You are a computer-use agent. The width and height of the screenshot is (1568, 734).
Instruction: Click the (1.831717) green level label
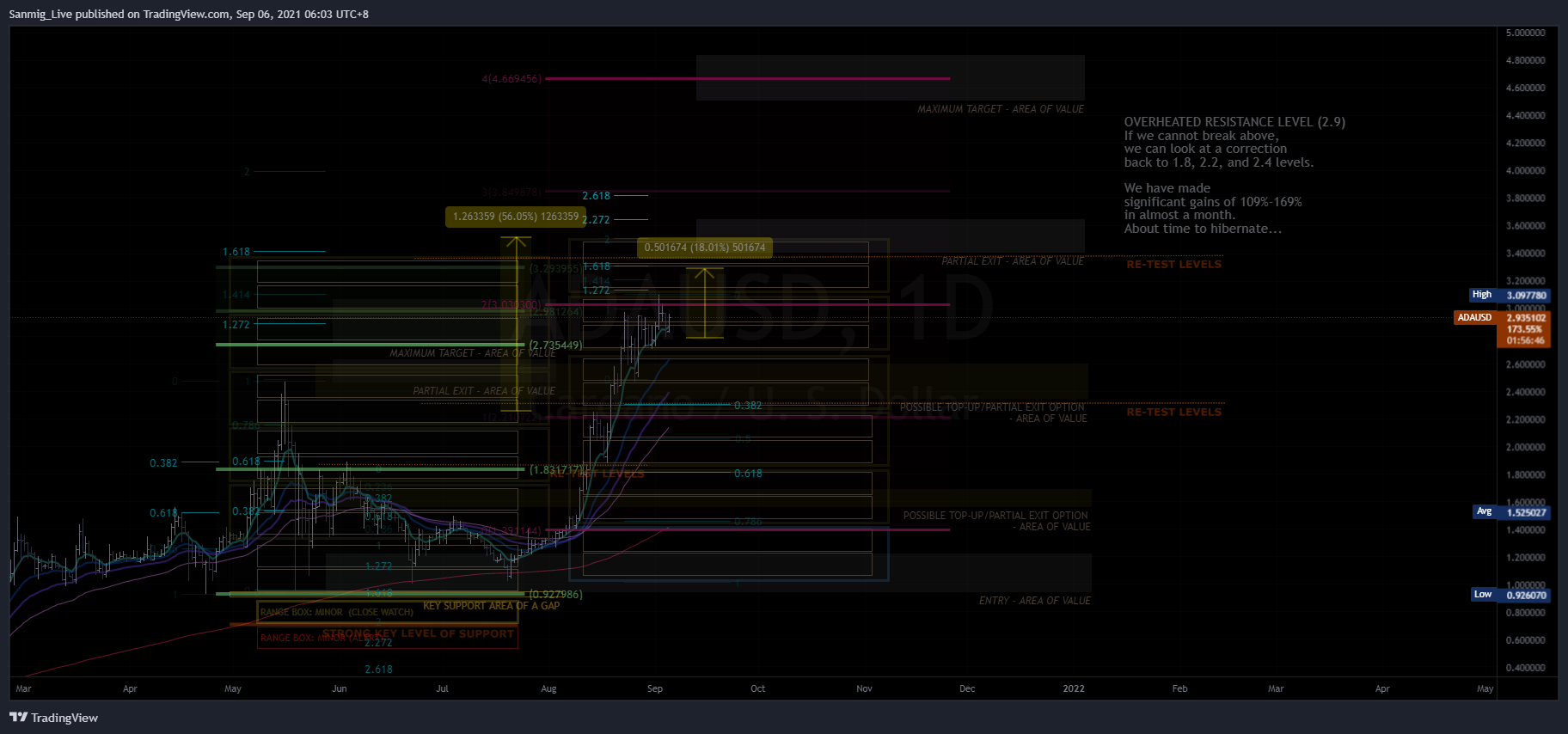tap(555, 470)
